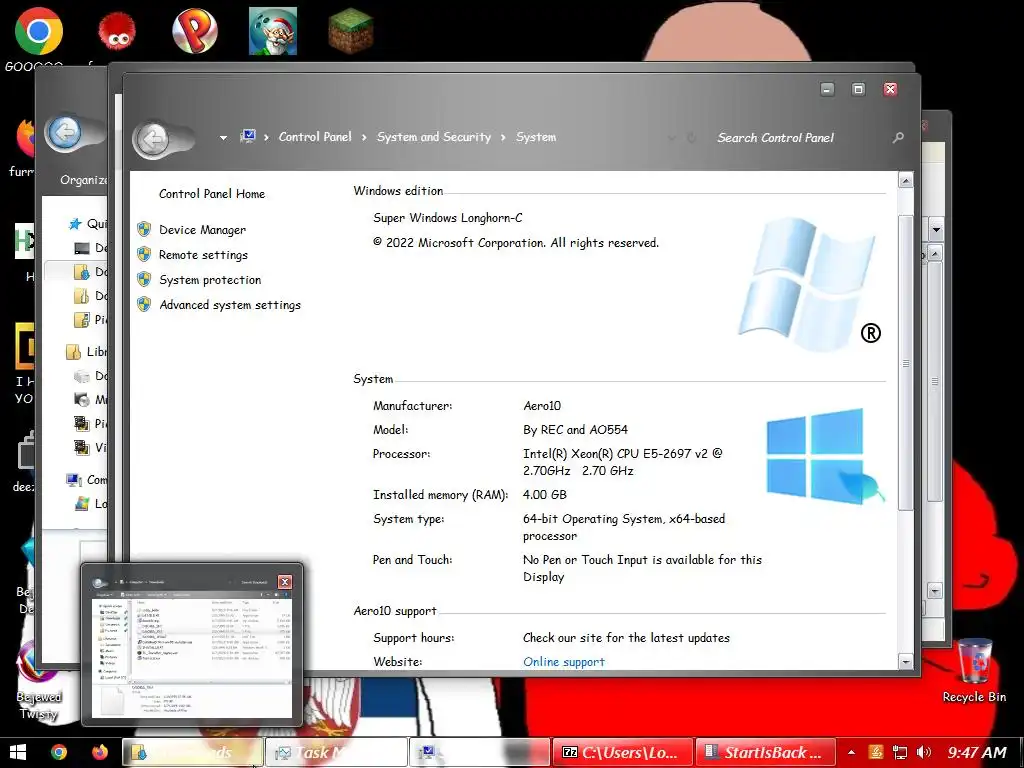The image size is (1024, 768).
Task: Click the shield icon beside System protection
Action: point(144,280)
